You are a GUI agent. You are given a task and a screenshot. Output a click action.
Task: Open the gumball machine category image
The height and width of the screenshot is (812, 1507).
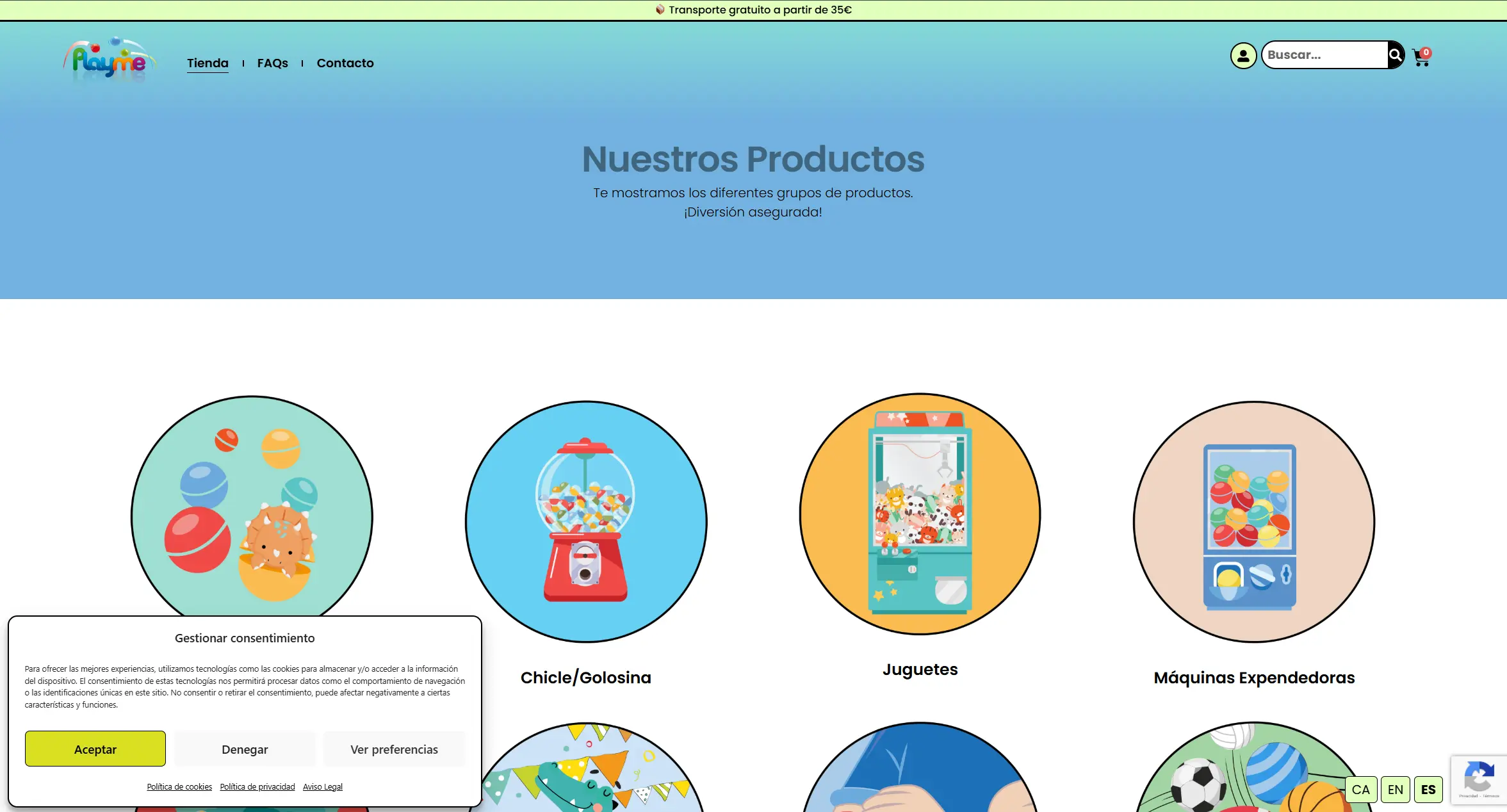[x=585, y=521]
